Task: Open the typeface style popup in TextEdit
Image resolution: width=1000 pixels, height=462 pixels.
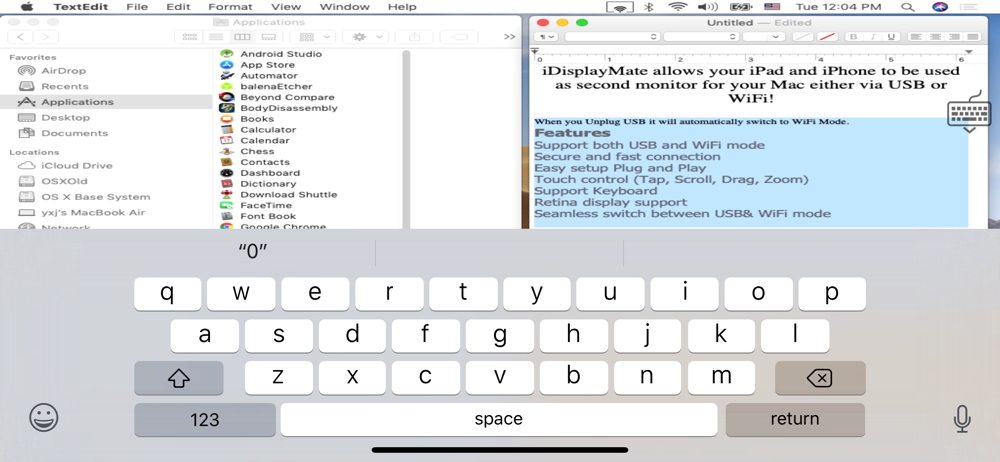Action: click(x=701, y=37)
